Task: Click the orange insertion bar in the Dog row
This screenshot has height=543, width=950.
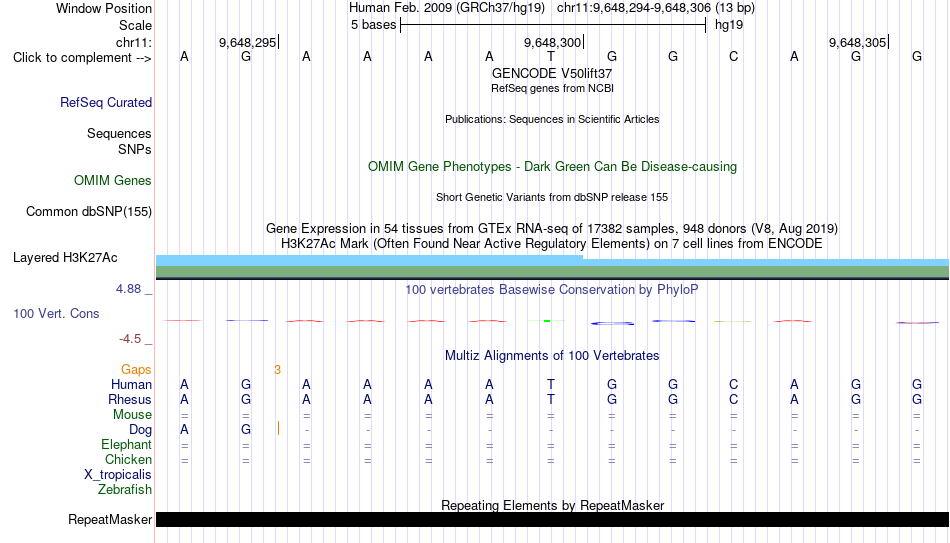Action: tap(278, 428)
